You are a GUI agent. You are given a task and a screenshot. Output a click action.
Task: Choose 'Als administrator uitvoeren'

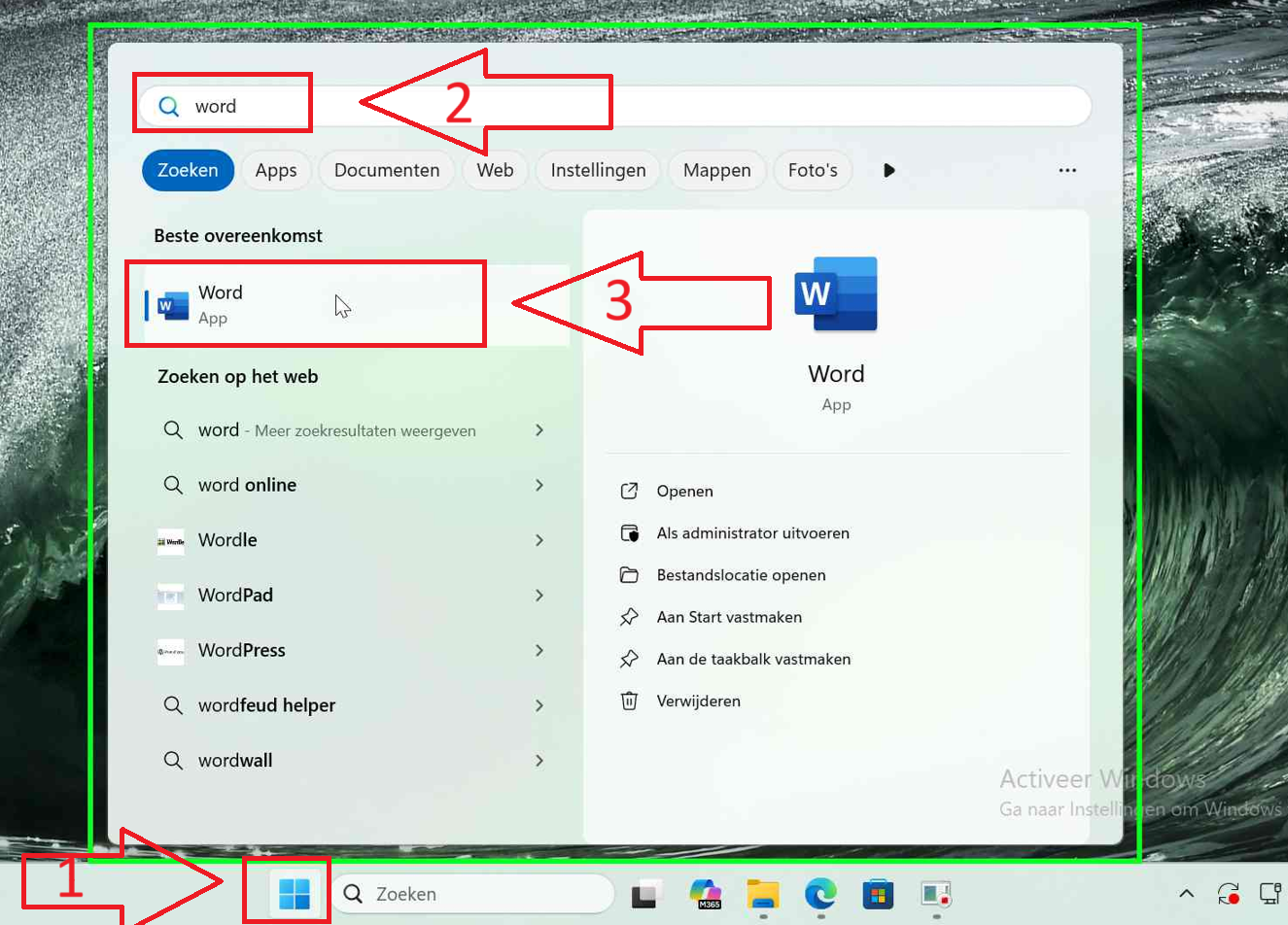click(752, 533)
